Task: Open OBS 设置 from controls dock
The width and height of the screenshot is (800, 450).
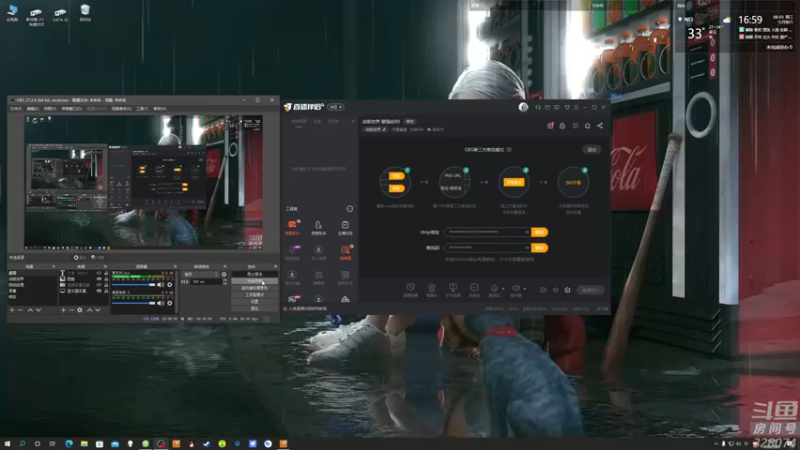Action: [255, 302]
